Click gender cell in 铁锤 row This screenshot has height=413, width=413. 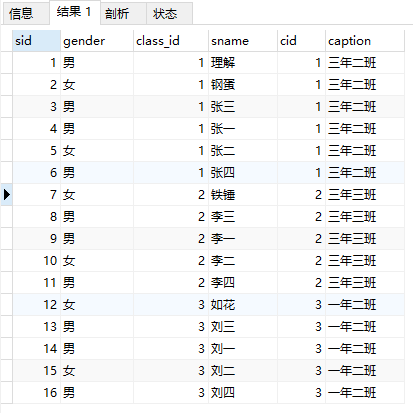(97, 194)
